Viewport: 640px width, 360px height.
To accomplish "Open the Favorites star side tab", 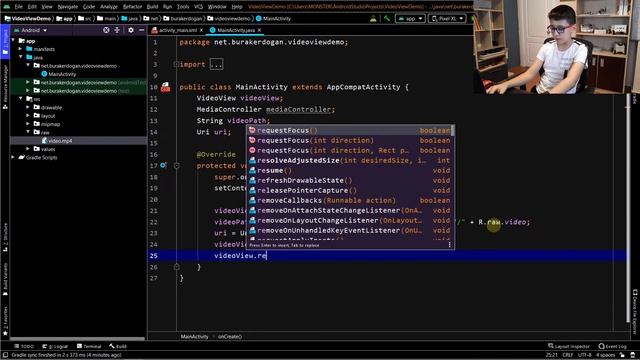I will tap(5, 322).
